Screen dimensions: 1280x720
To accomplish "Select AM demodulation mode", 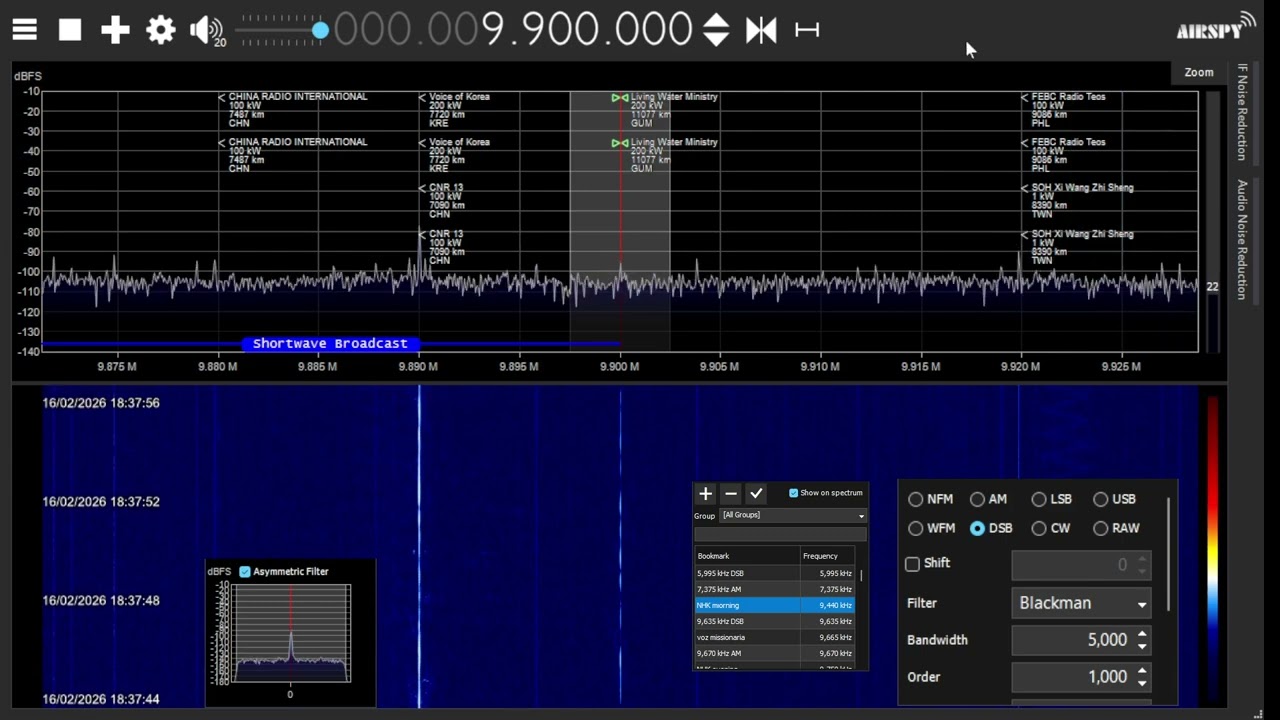I will 977,499.
